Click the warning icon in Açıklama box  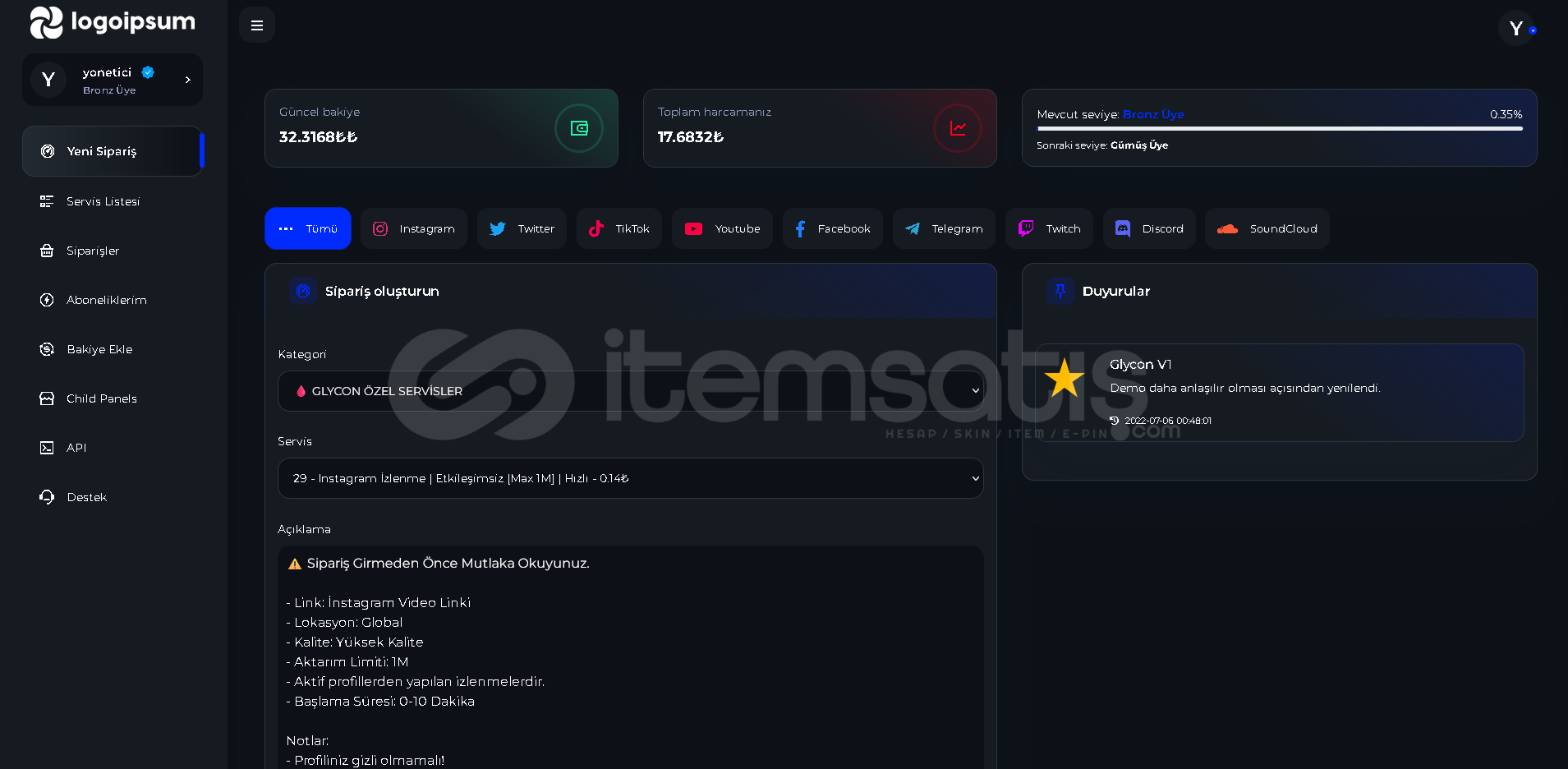[x=295, y=564]
